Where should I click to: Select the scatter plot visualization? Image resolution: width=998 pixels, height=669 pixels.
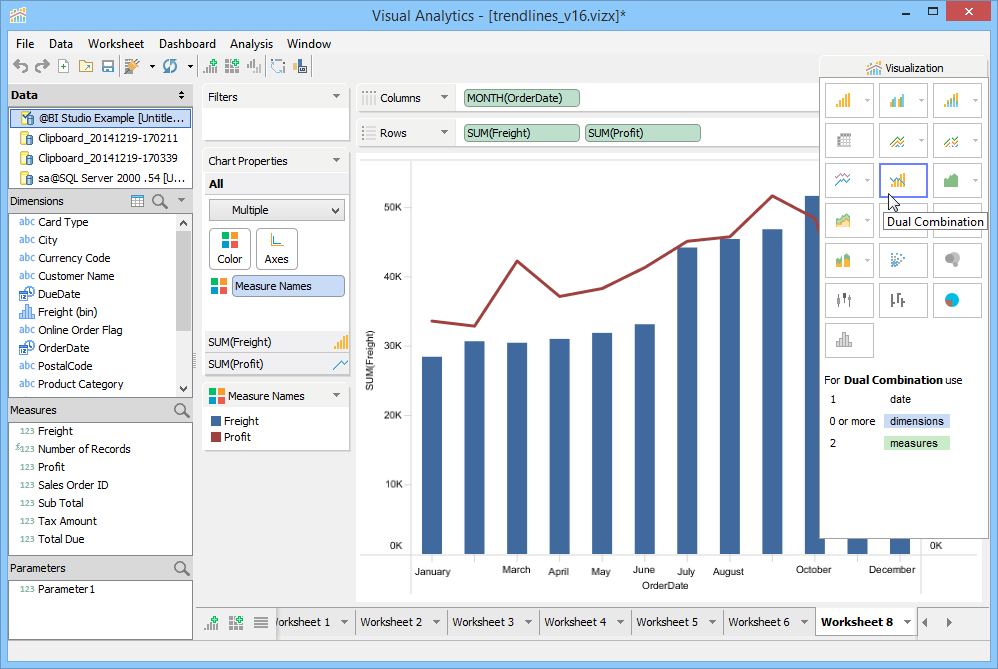(x=903, y=260)
